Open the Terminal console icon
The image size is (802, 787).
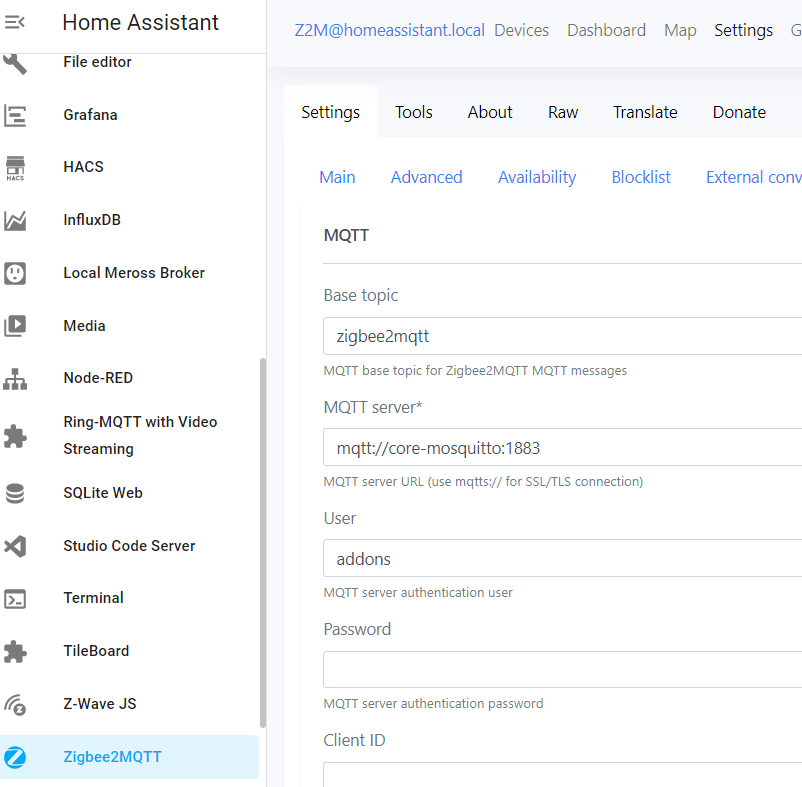tap(15, 599)
